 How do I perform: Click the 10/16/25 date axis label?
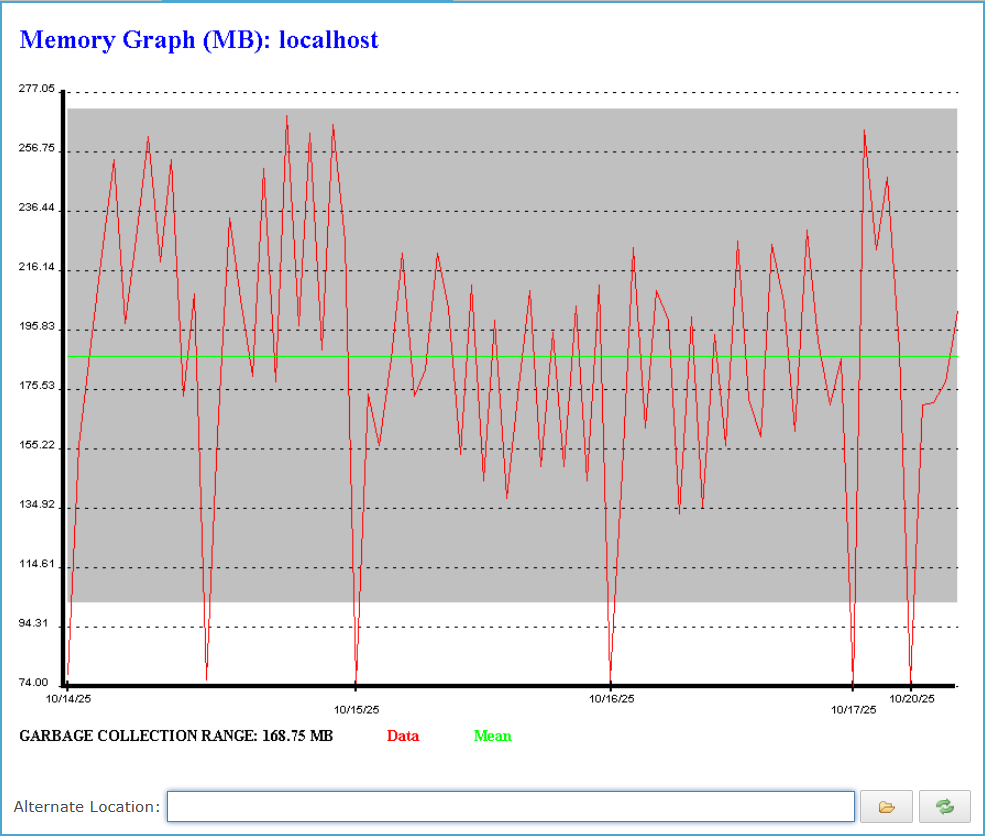tap(610, 698)
